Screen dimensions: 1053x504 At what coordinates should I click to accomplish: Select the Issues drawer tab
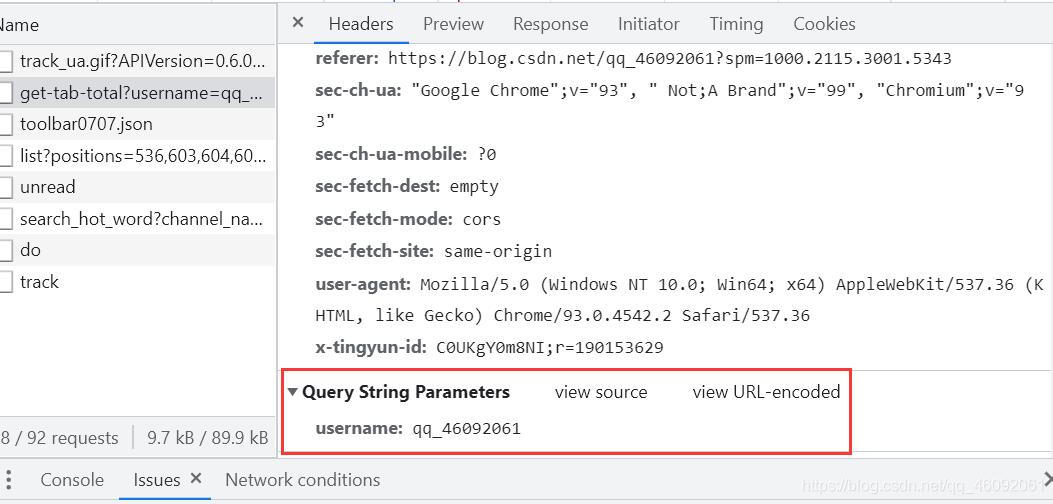[x=156, y=480]
